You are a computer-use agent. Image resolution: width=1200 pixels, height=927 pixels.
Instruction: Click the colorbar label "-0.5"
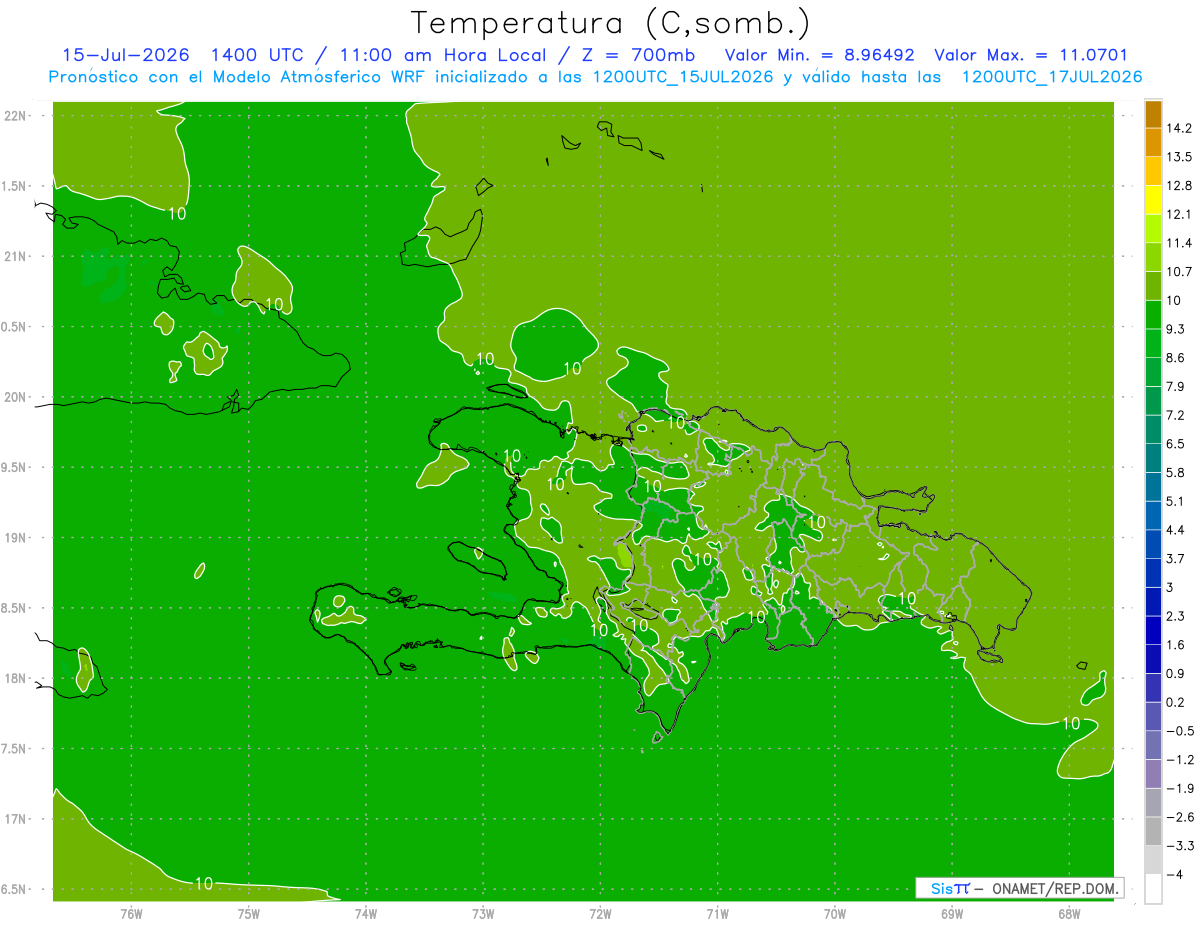tap(1179, 730)
